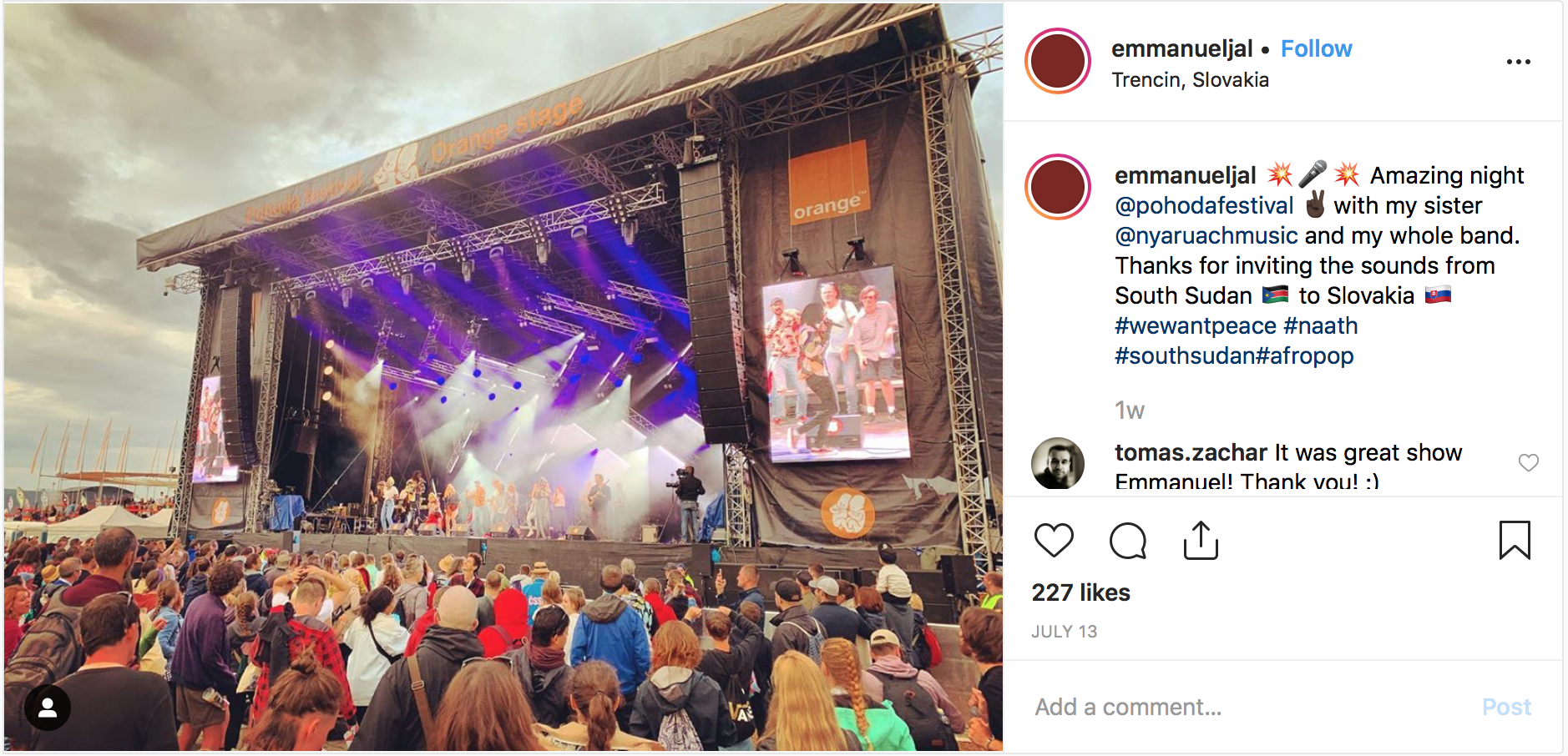
Task: Open #southsudan hashtag
Action: point(1186,355)
